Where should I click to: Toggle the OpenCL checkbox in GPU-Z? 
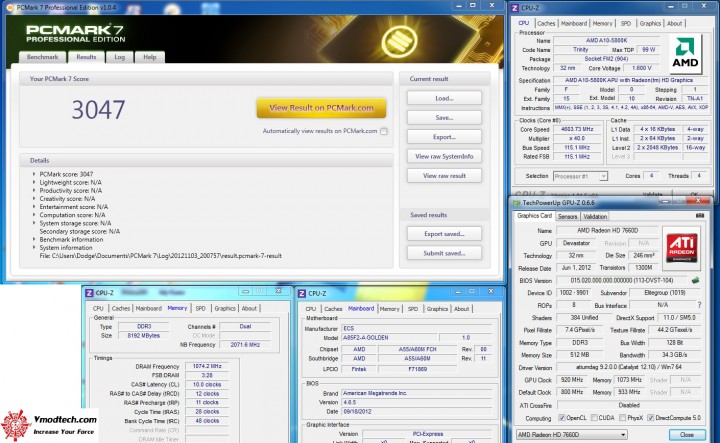(x=562, y=418)
